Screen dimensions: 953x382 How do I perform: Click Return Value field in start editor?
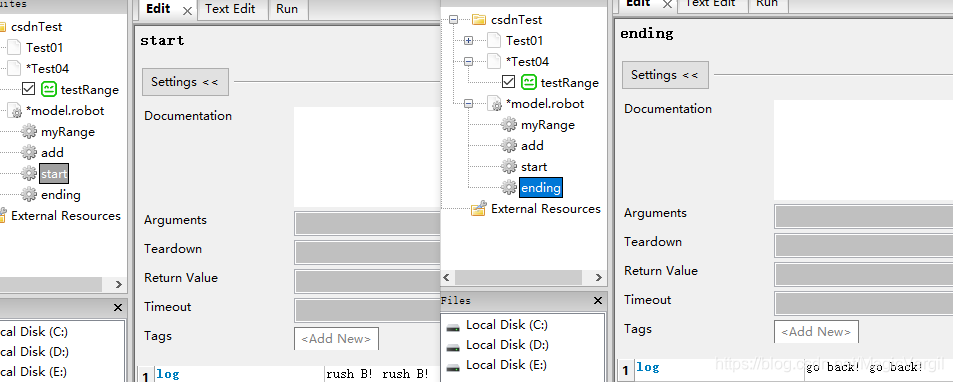[367, 281]
